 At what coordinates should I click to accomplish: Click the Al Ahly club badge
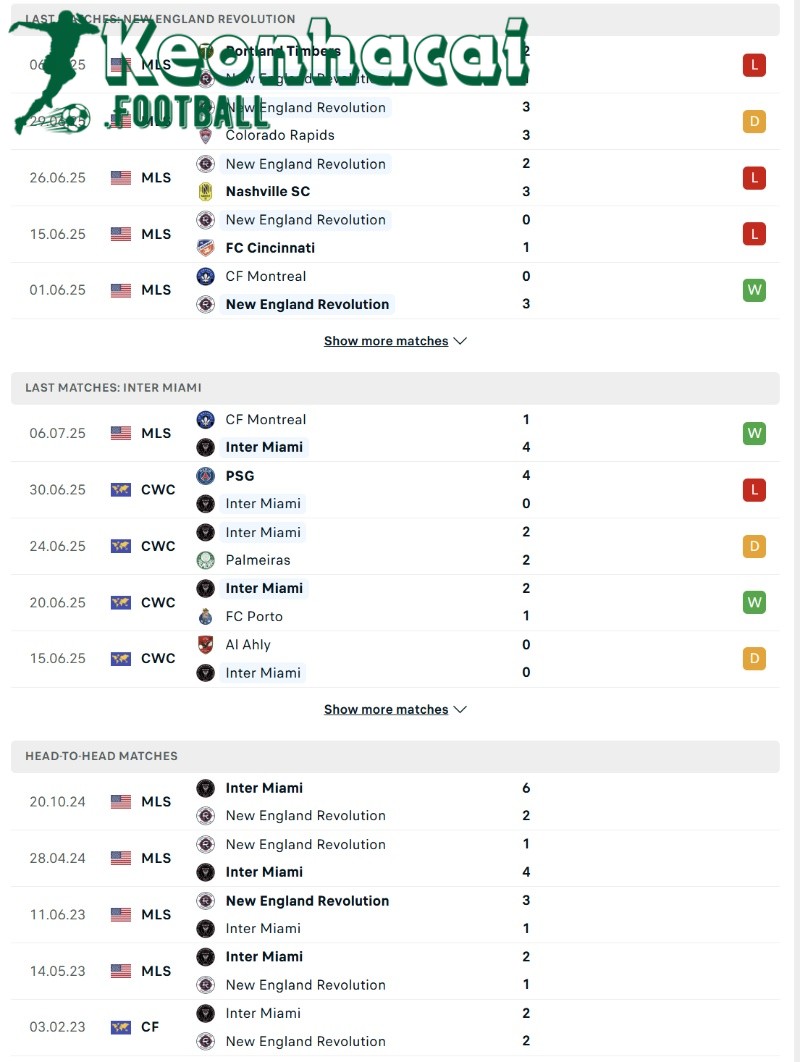tap(207, 645)
